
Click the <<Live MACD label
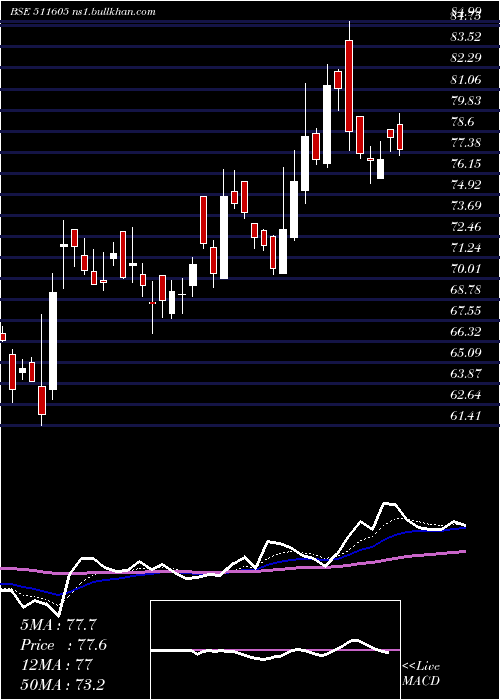click(421, 673)
